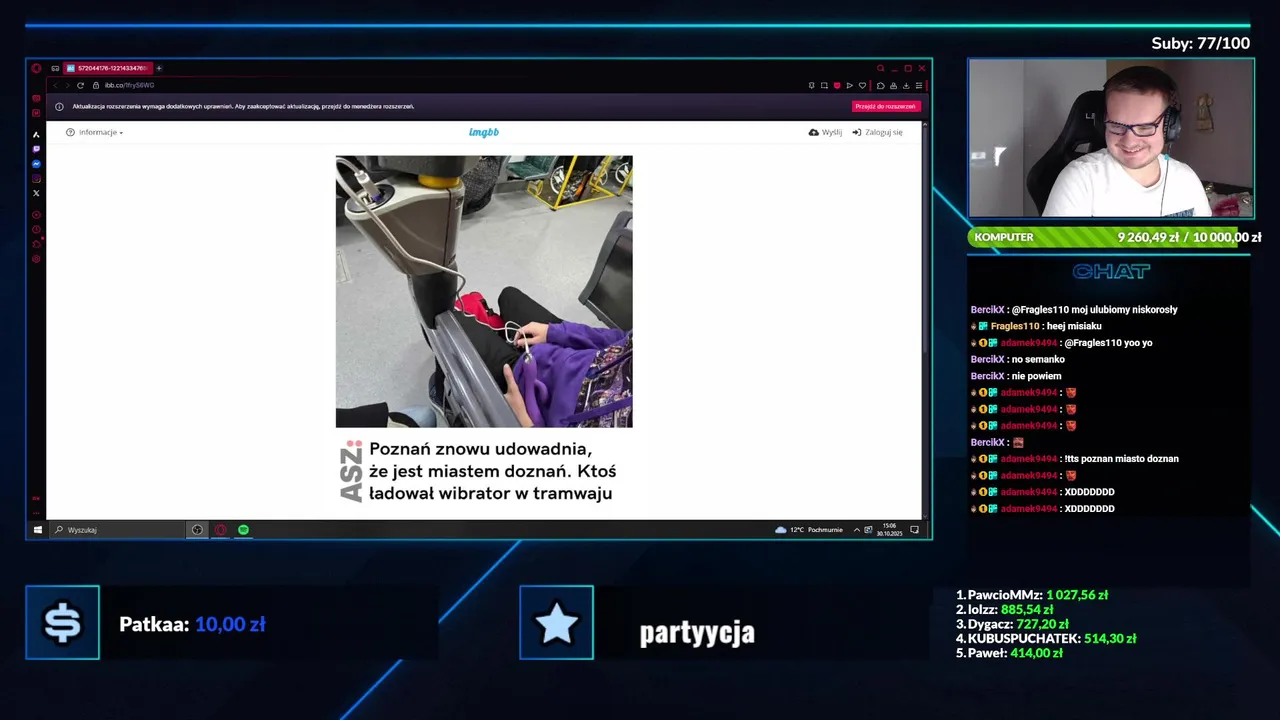Open Twitch from the browser sidebar
Screen dimensions: 1280x720
[36, 149]
